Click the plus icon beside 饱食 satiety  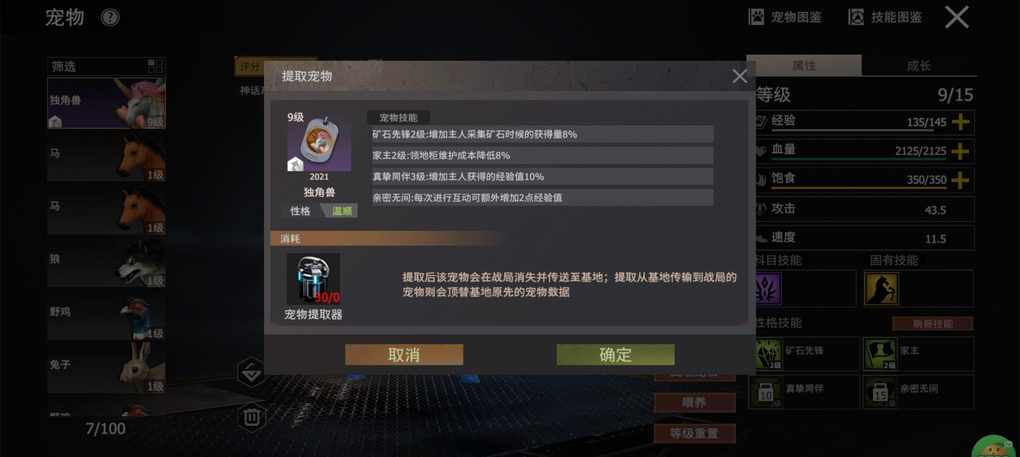click(x=960, y=180)
